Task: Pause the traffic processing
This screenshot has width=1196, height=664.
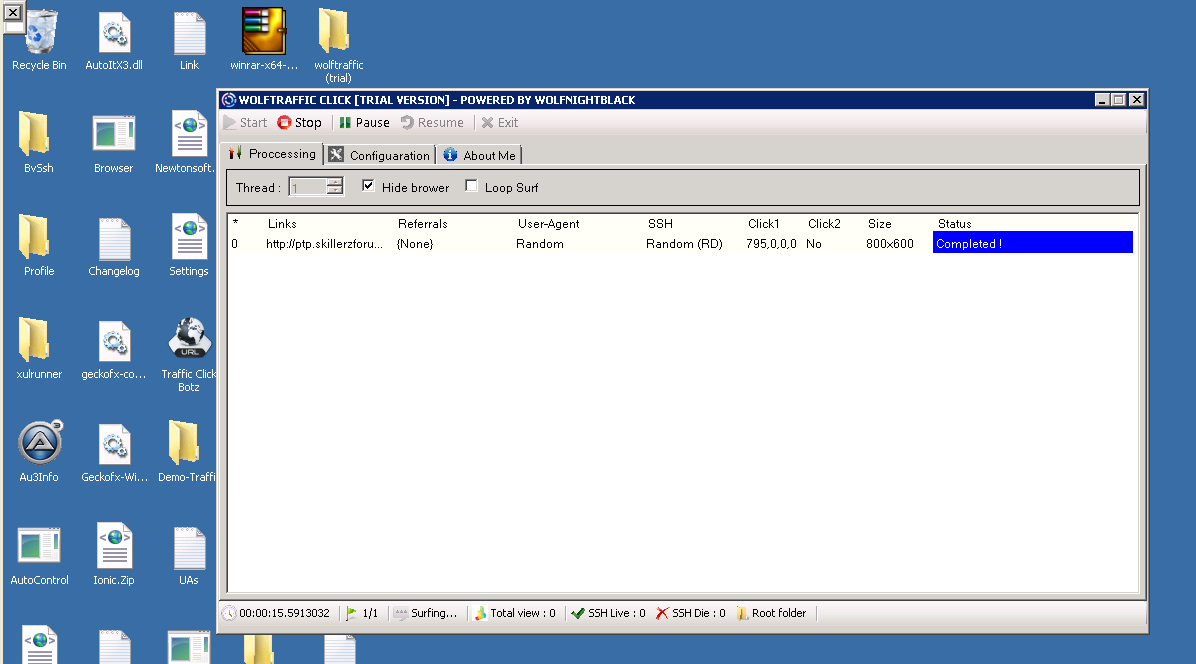Action: pos(365,123)
